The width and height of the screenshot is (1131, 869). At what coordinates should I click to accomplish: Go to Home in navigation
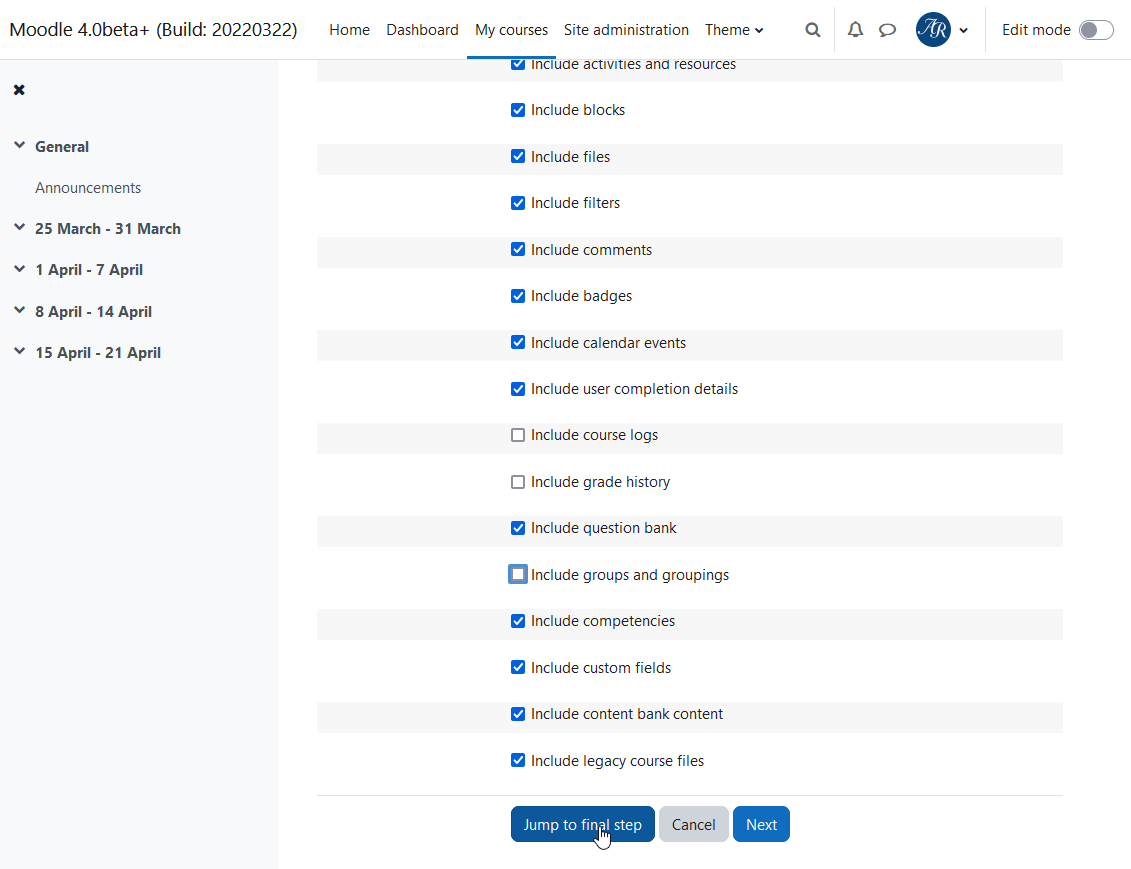click(349, 30)
